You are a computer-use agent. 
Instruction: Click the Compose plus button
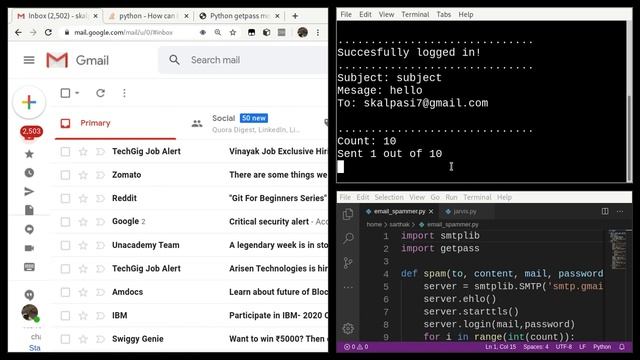pos(29,102)
